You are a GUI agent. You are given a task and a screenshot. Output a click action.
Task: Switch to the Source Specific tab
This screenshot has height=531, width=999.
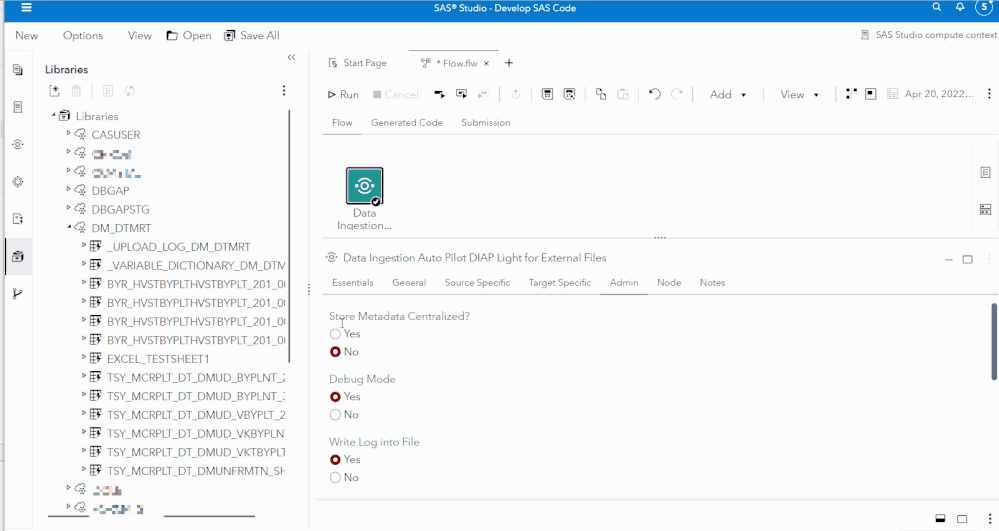coord(477,282)
